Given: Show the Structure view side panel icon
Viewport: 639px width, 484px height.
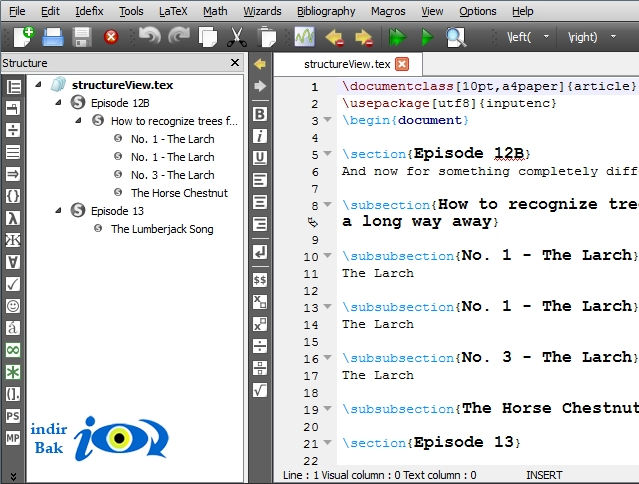Looking at the screenshot, I should click(13, 87).
